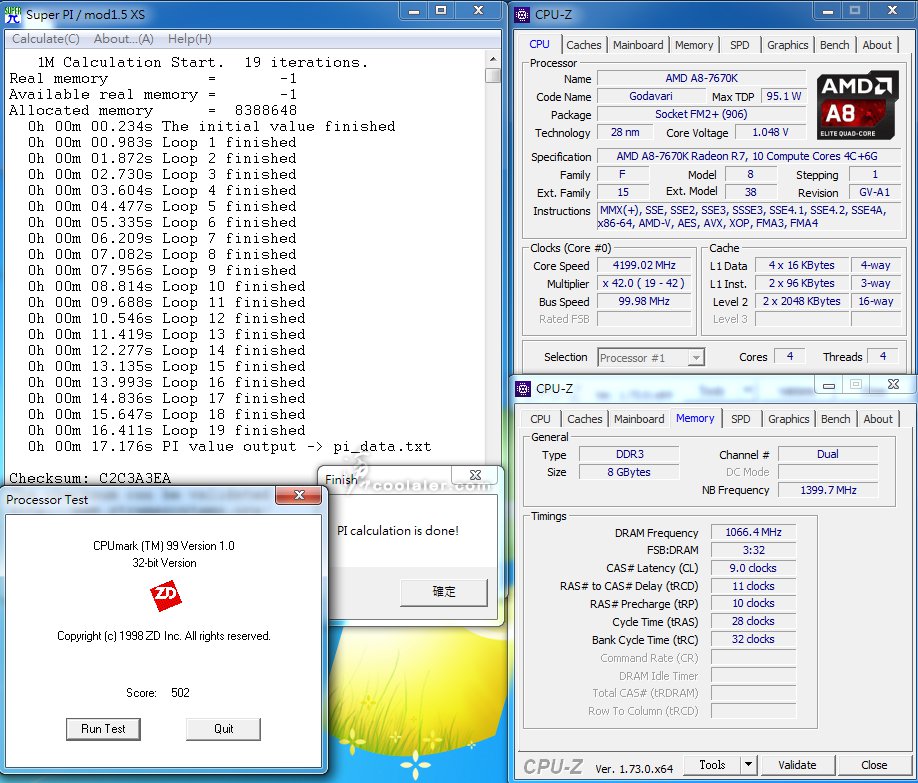Click the Checksum C2C3A3EA line in Super PI
Viewport: 918px width, 783px height.
90,478
